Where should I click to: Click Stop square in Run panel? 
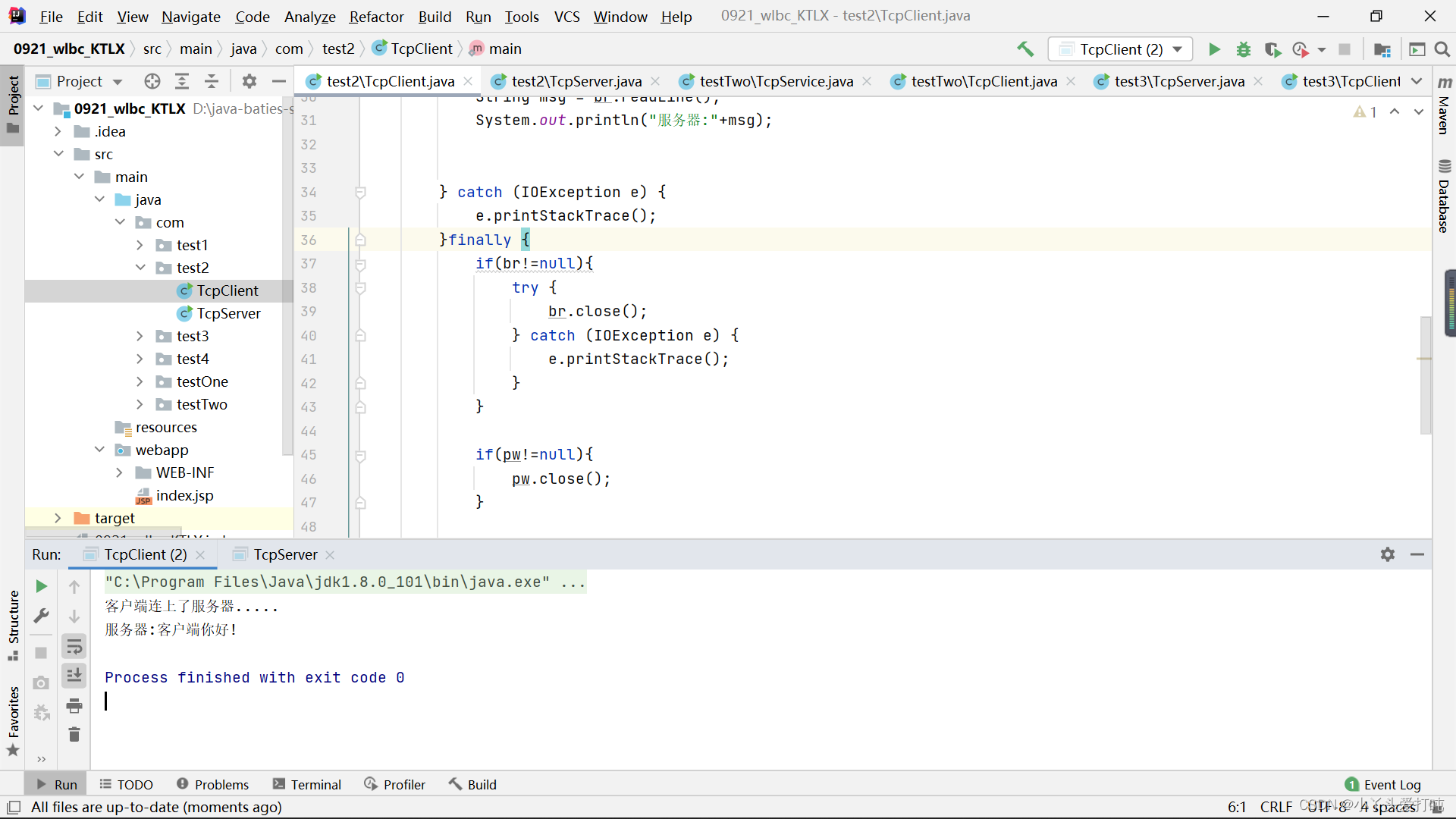click(x=42, y=653)
